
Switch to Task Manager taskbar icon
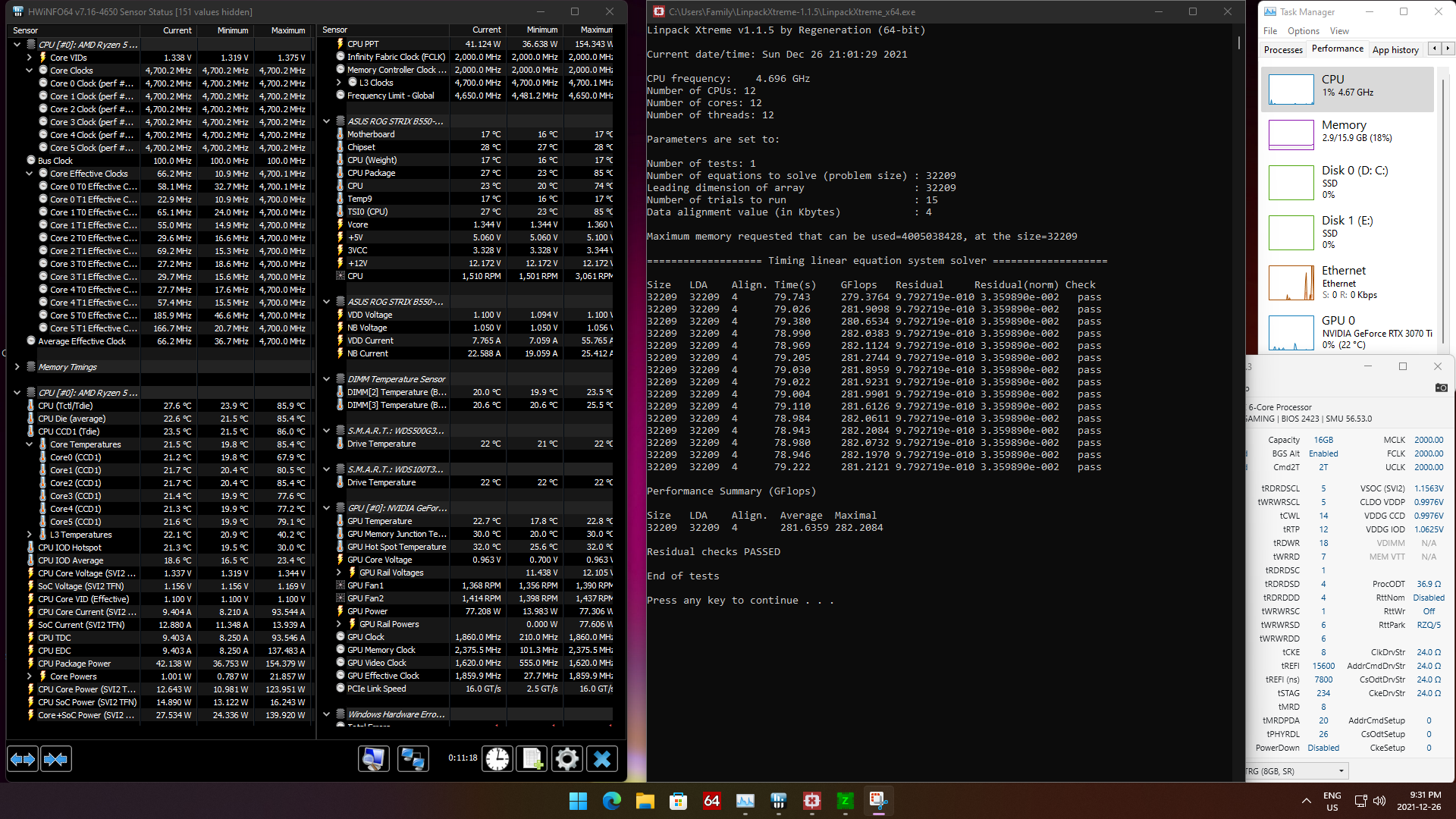coord(745,801)
